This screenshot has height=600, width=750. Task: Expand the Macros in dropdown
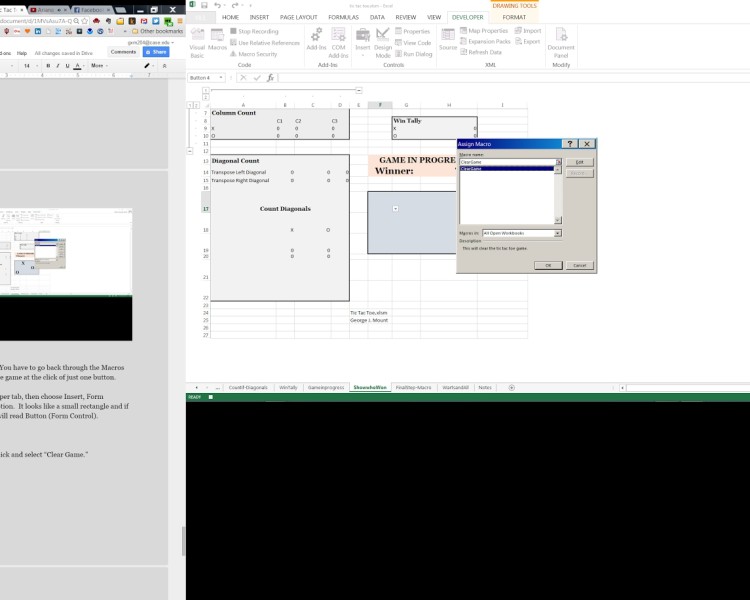[x=557, y=233]
